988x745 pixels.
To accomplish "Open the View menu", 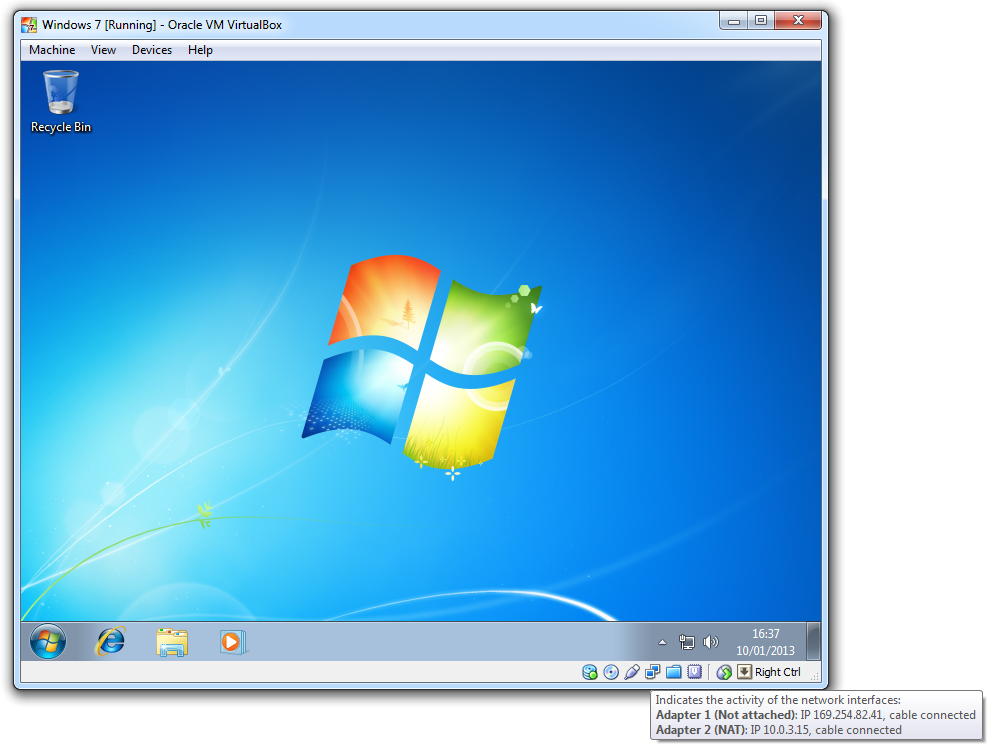I will pos(103,50).
